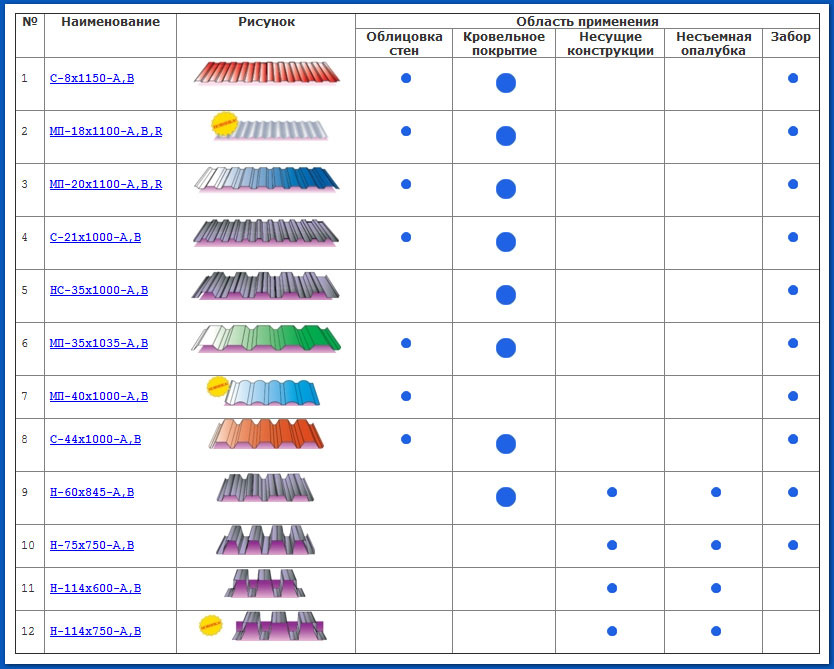Screen dimensions: 834x669
Task: Open the МП-35х1035-А,В product link
Action: pyautogui.click(x=99, y=344)
